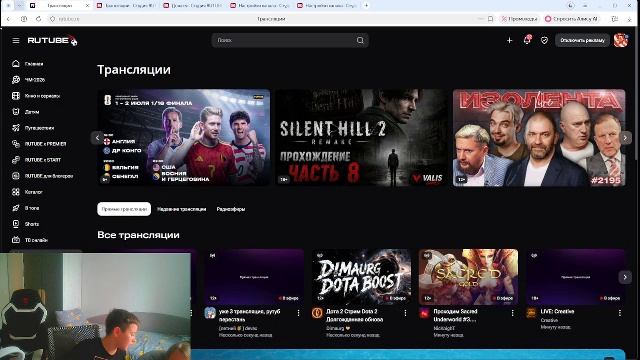Viewport: 640px width, 360px height.
Task: Select the Радиоэфиры tab
Action: (x=231, y=209)
